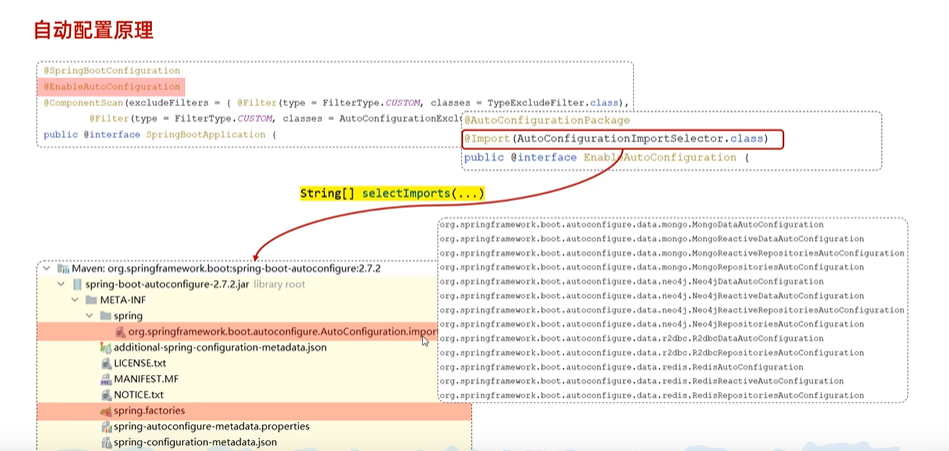The width and height of the screenshot is (949, 451).
Task: Click the LICENSE.txt file icon
Action: tap(107, 363)
